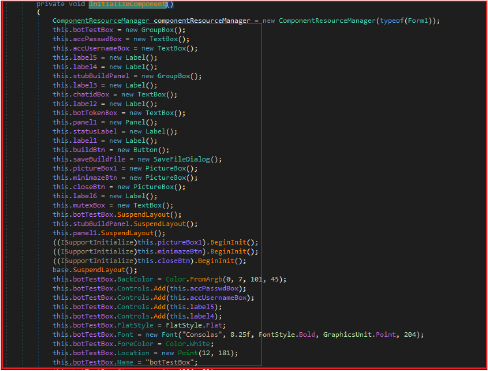Select the 'this.label4 = new Label();' line
This screenshot has height=371, width=488.
(105, 67)
